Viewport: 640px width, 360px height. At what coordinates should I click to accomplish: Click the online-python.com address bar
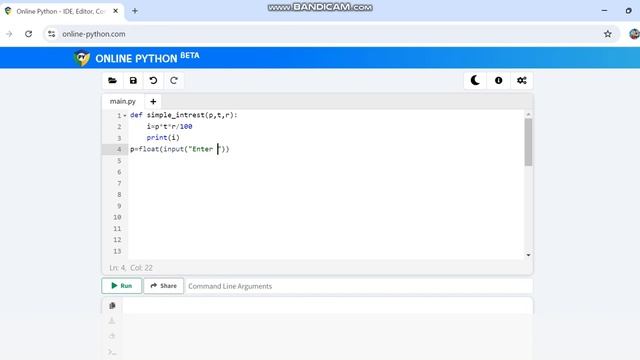tap(331, 34)
